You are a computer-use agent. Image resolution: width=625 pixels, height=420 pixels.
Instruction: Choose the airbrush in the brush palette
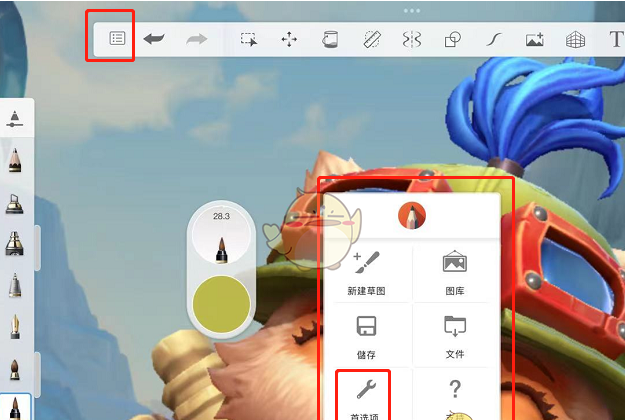14,204
